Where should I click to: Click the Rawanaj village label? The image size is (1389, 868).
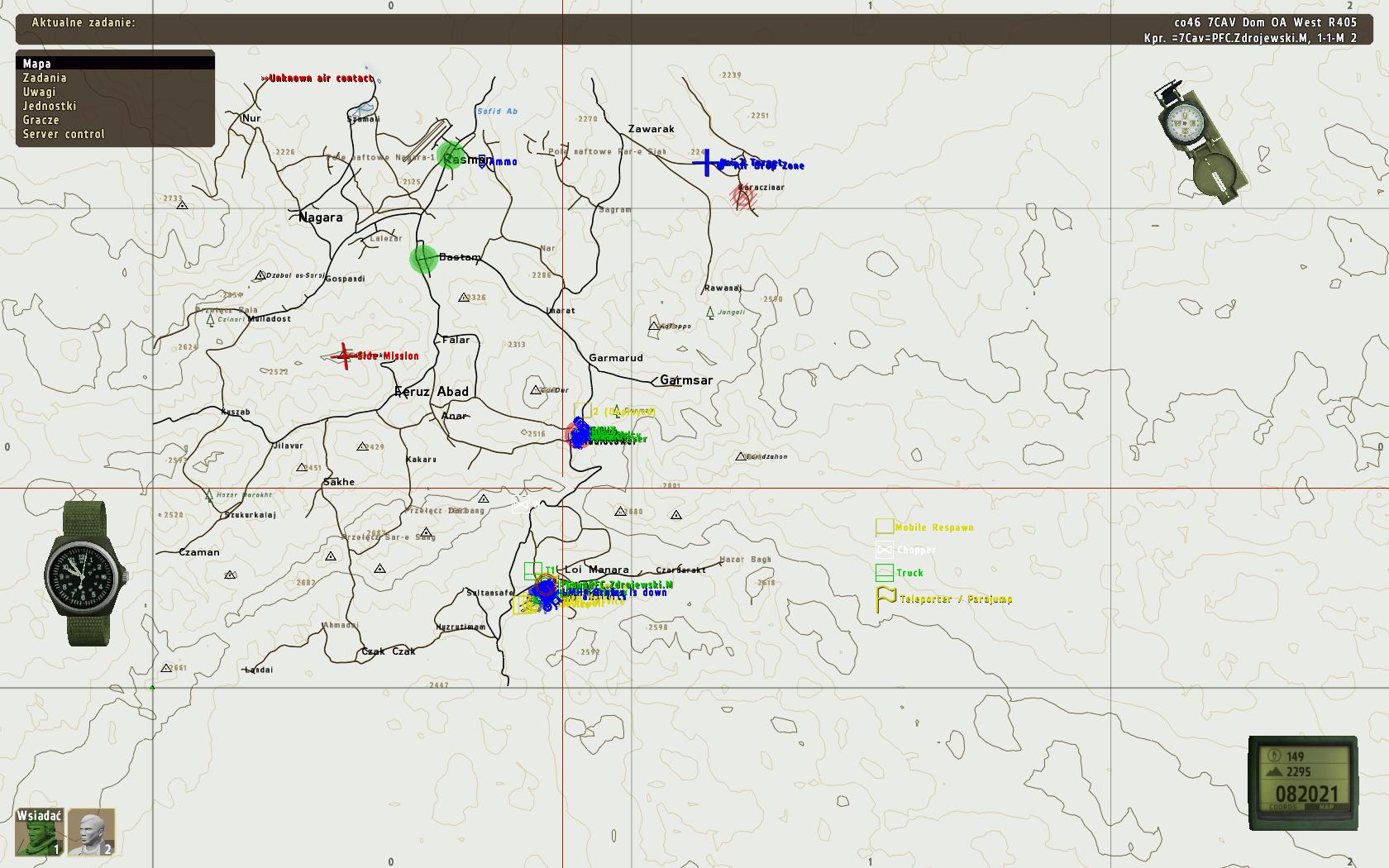(x=723, y=289)
